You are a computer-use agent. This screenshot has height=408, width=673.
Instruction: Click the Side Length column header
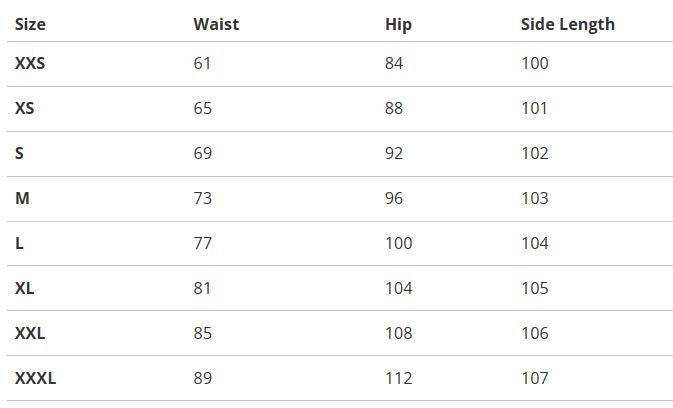pos(567,24)
